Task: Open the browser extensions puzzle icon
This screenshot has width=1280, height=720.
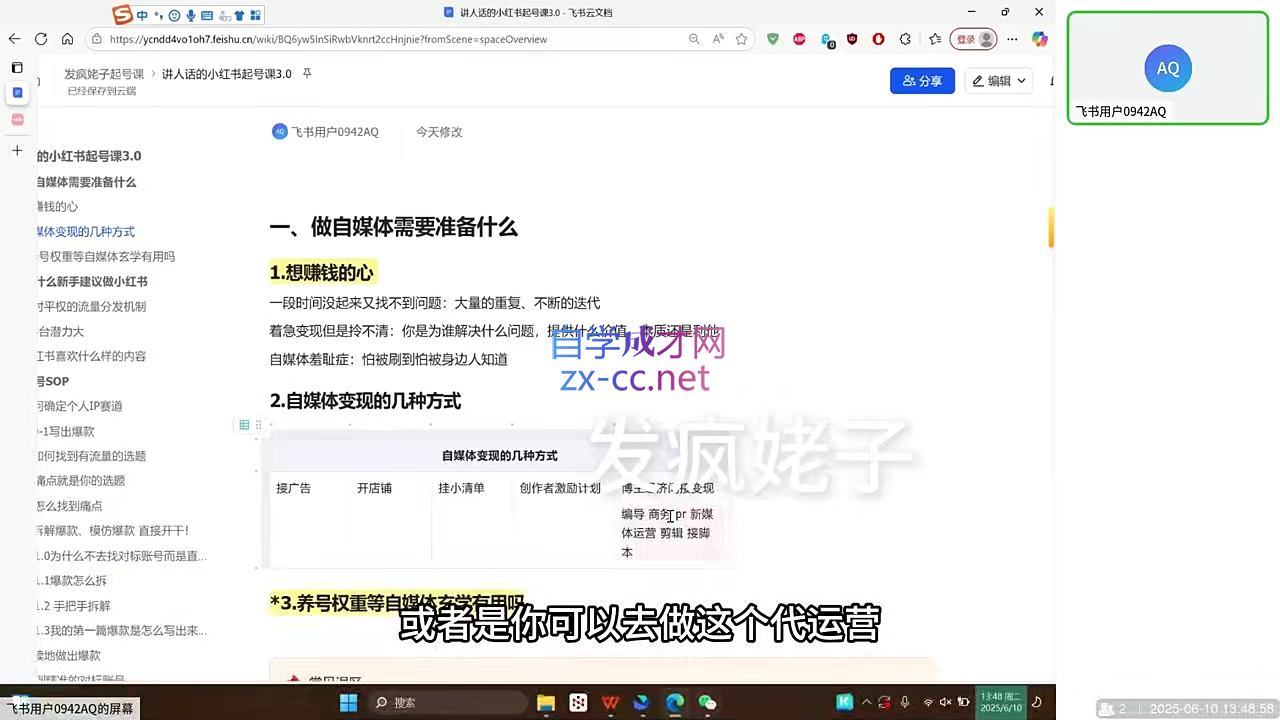Action: point(905,39)
